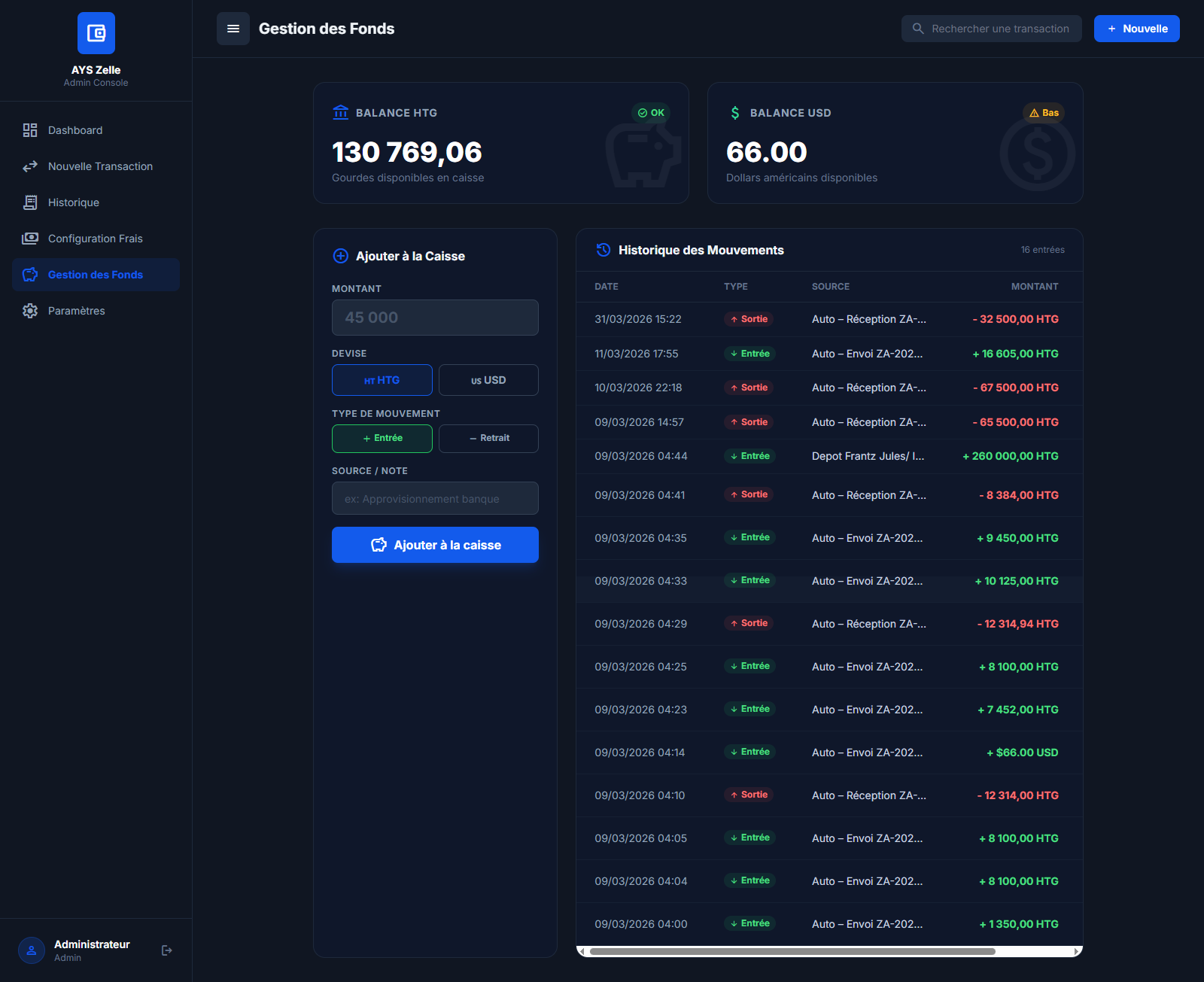Click the AYS Zelle logo

pyautogui.click(x=96, y=33)
